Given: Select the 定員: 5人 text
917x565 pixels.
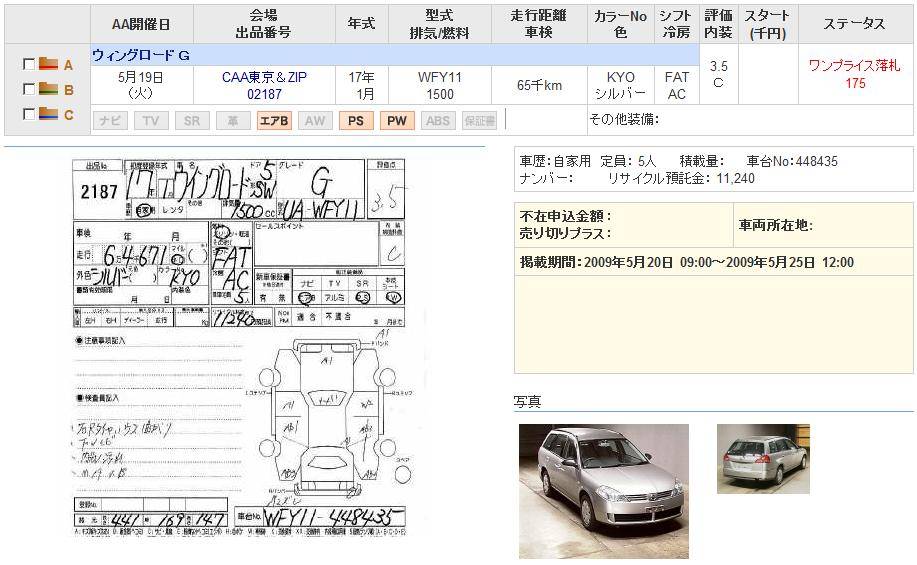Looking at the screenshot, I should (x=628, y=161).
